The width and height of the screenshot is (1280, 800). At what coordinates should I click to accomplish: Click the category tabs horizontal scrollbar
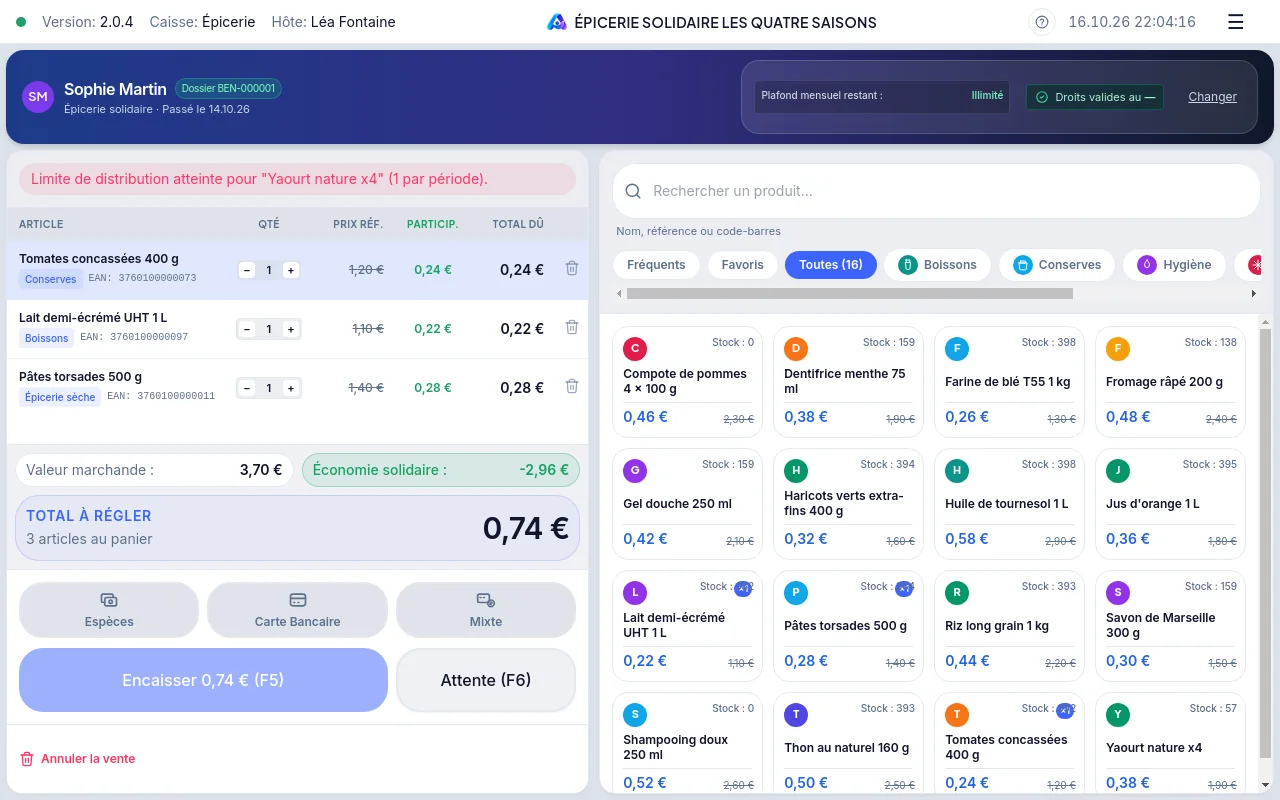(x=850, y=294)
